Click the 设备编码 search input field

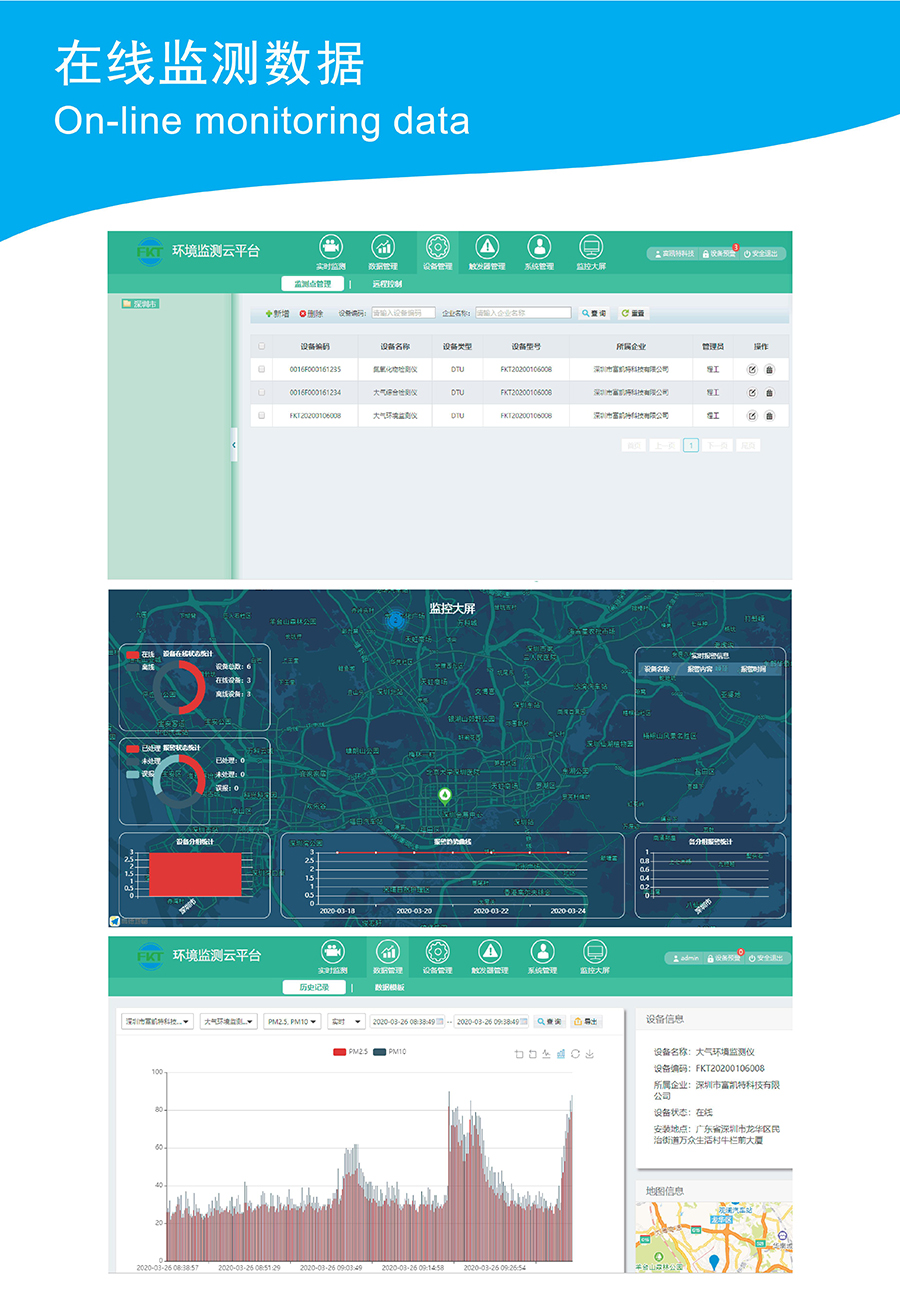[403, 313]
